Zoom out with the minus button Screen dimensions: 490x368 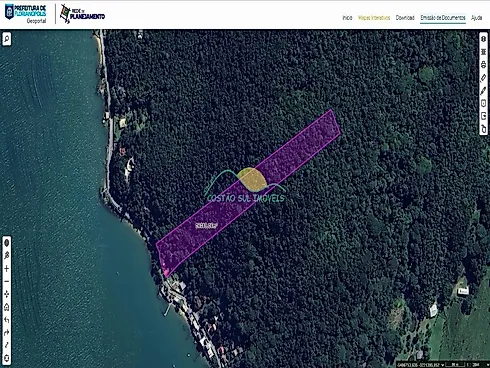click(x=7, y=281)
